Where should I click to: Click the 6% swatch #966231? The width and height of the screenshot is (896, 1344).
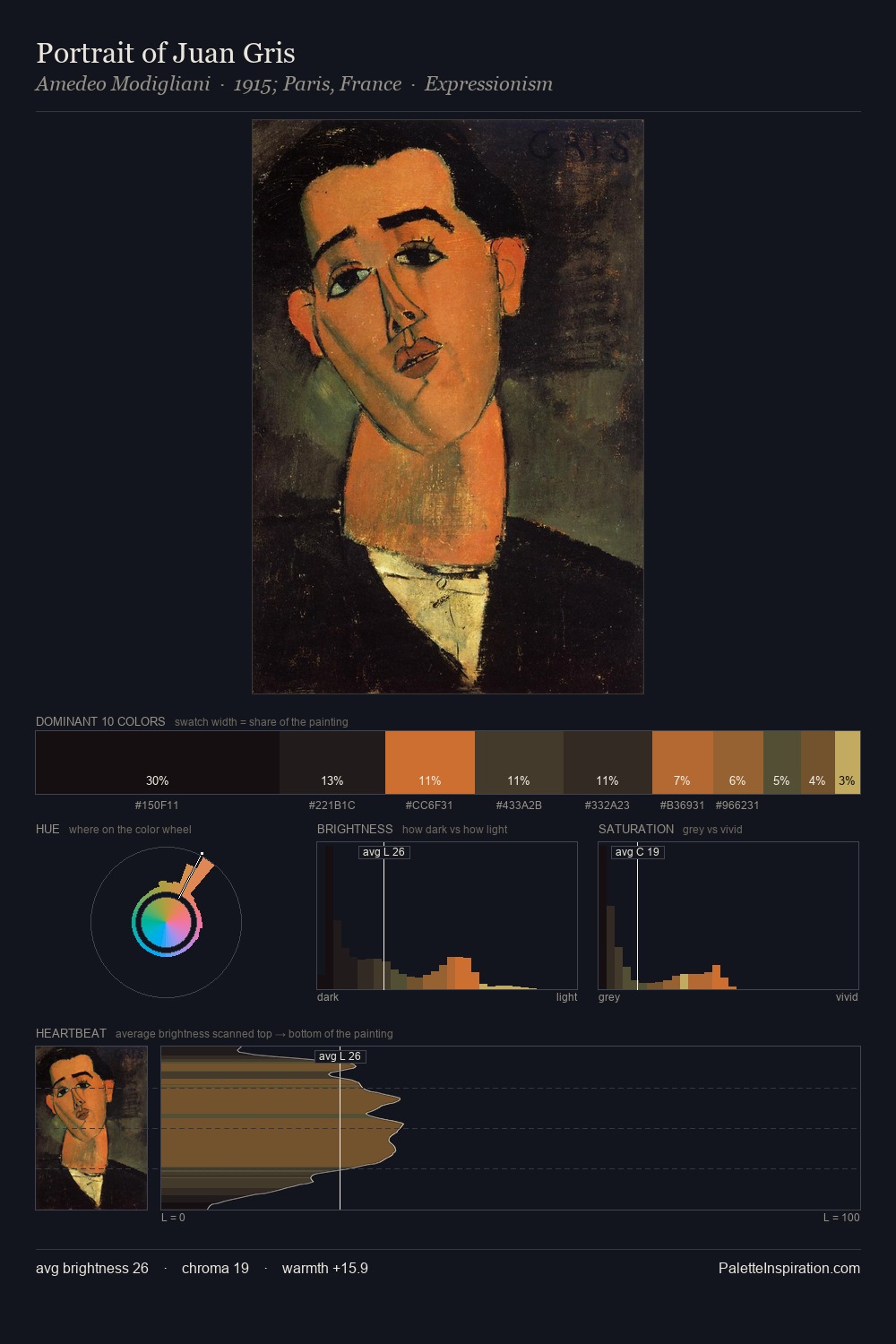[x=738, y=762]
